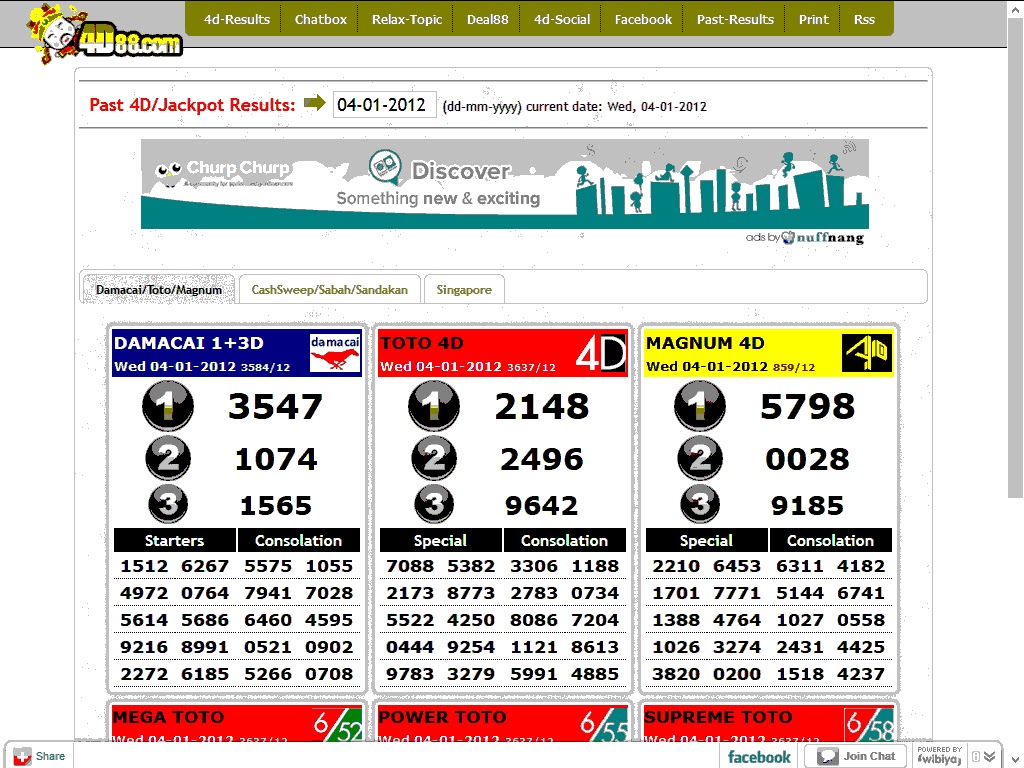Open the Past-Results menu item
This screenshot has width=1024, height=768.
[735, 19]
